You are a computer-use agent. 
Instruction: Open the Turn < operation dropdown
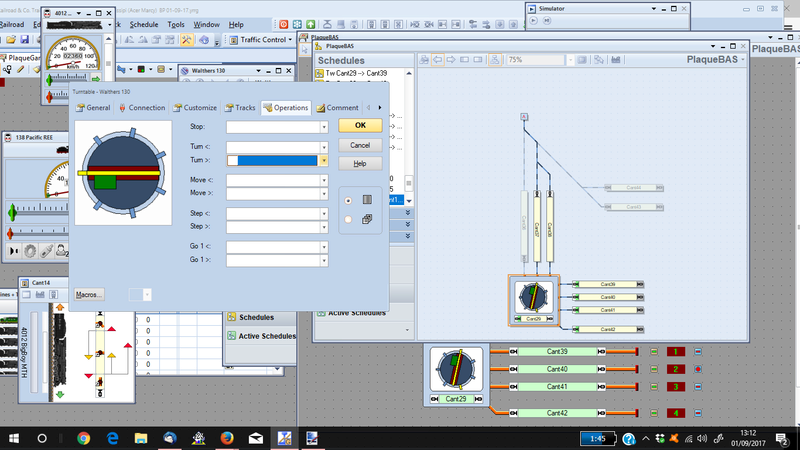(323, 147)
